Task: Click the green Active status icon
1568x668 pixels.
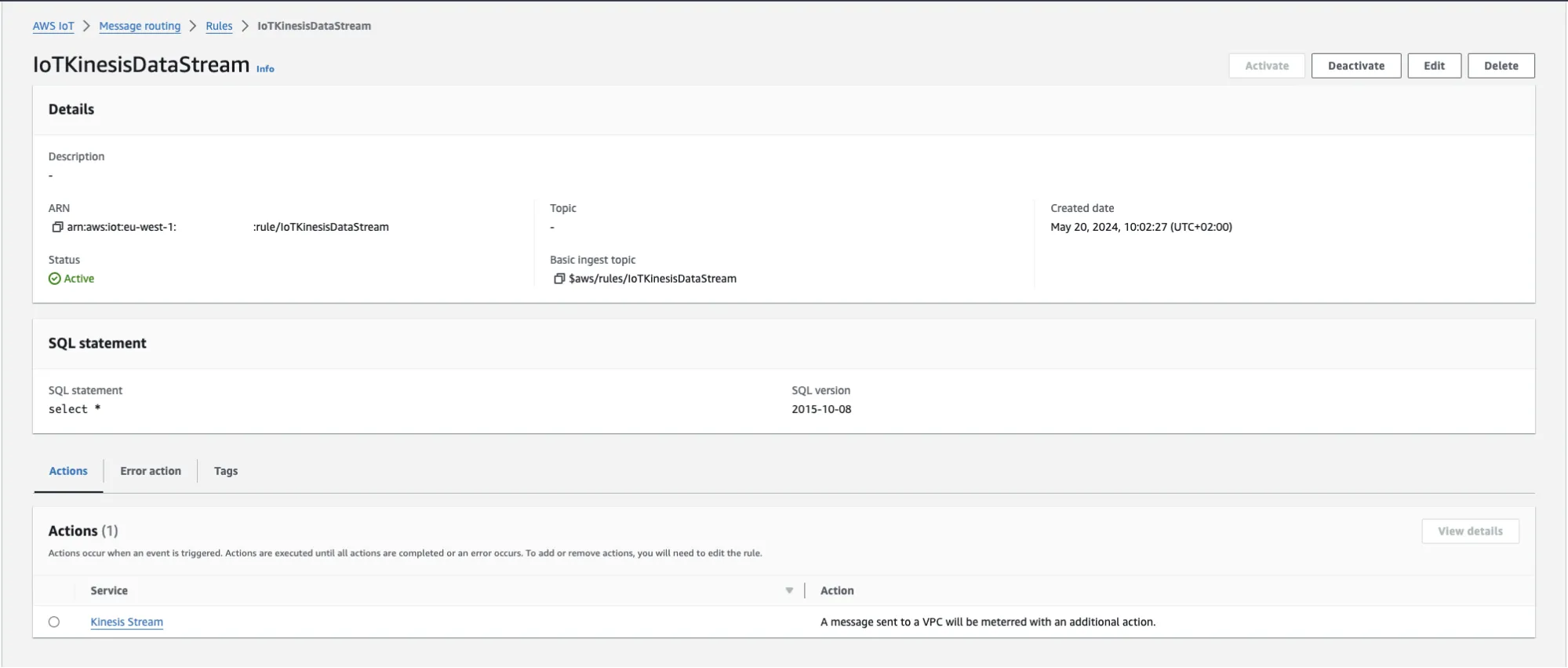Action: click(54, 279)
